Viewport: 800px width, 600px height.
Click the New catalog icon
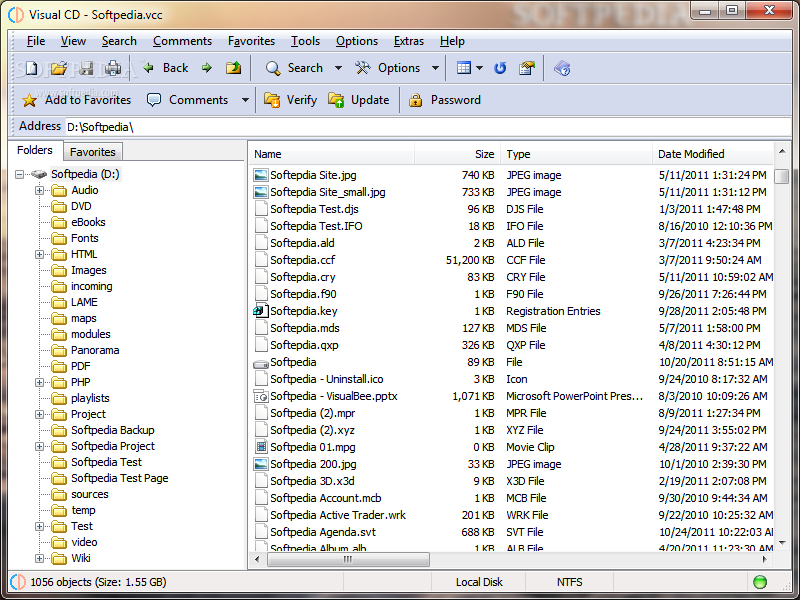[32, 68]
